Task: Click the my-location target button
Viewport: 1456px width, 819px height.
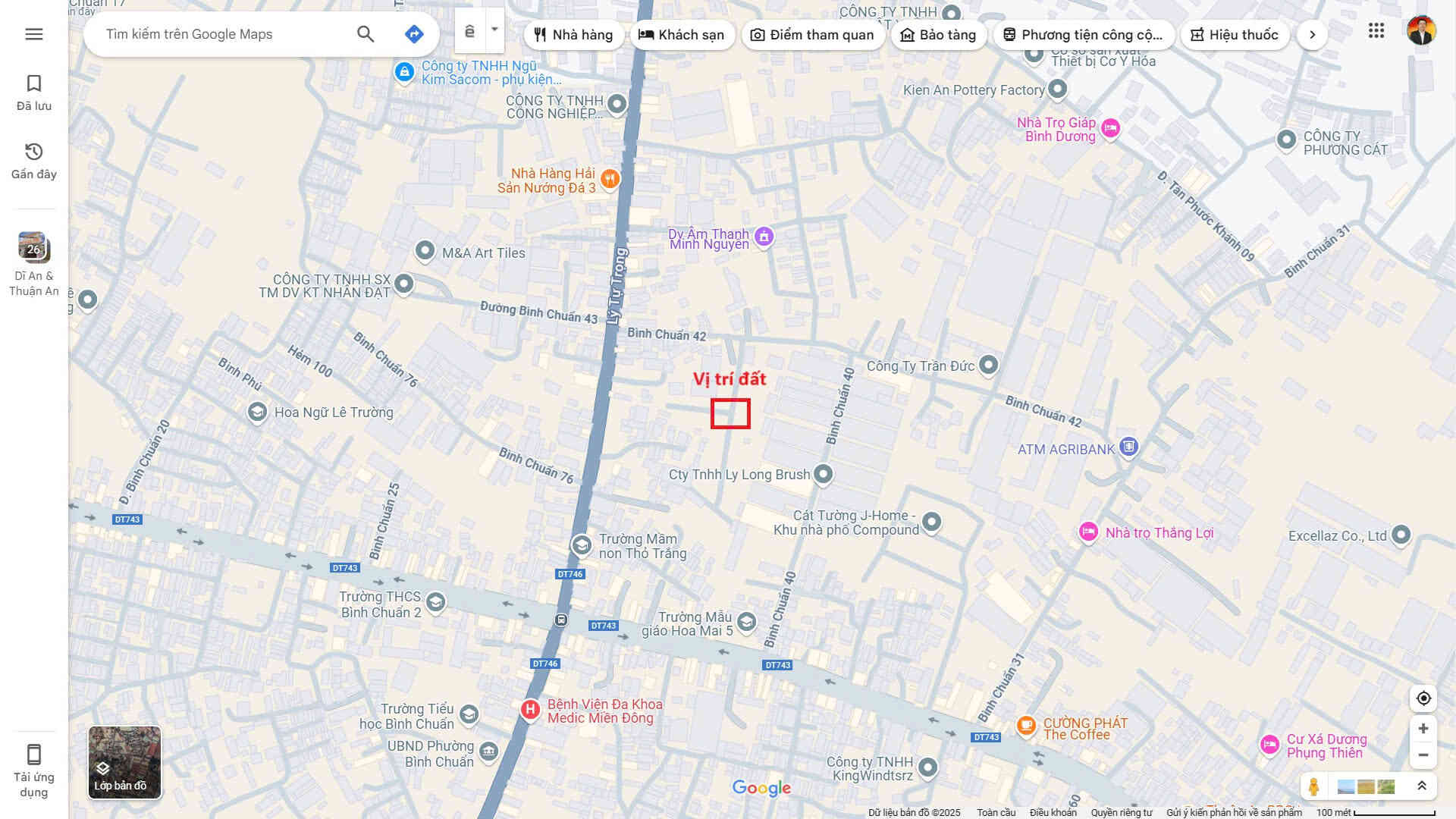Action: coord(1423,698)
